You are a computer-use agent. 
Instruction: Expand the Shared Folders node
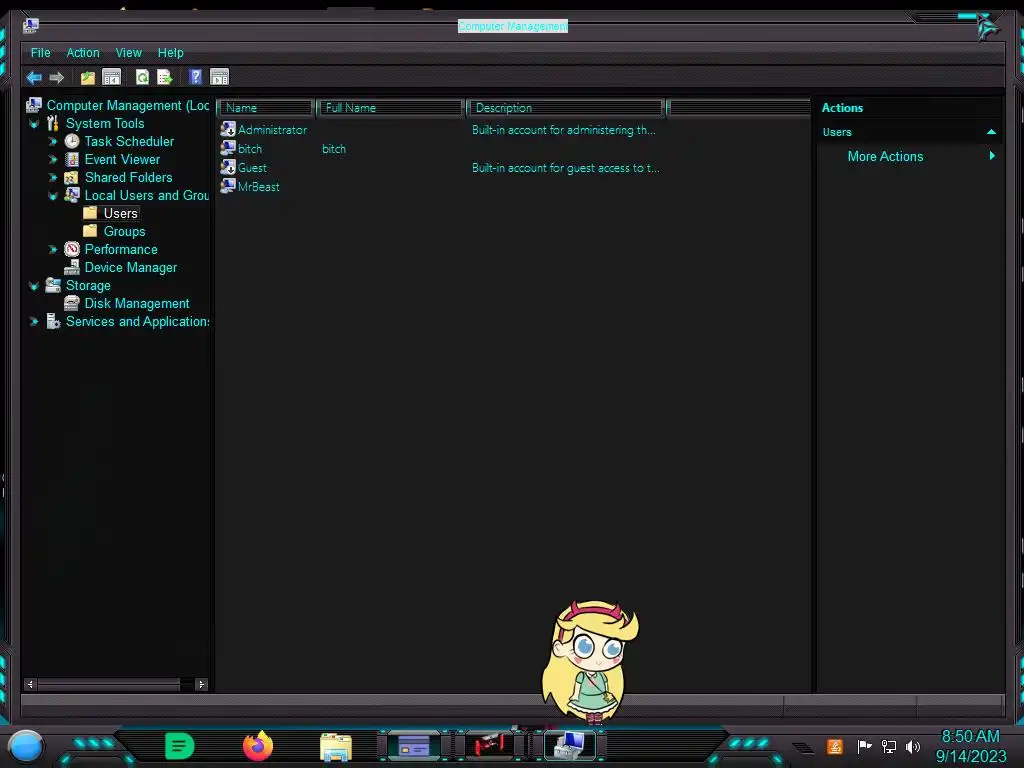pyautogui.click(x=53, y=178)
